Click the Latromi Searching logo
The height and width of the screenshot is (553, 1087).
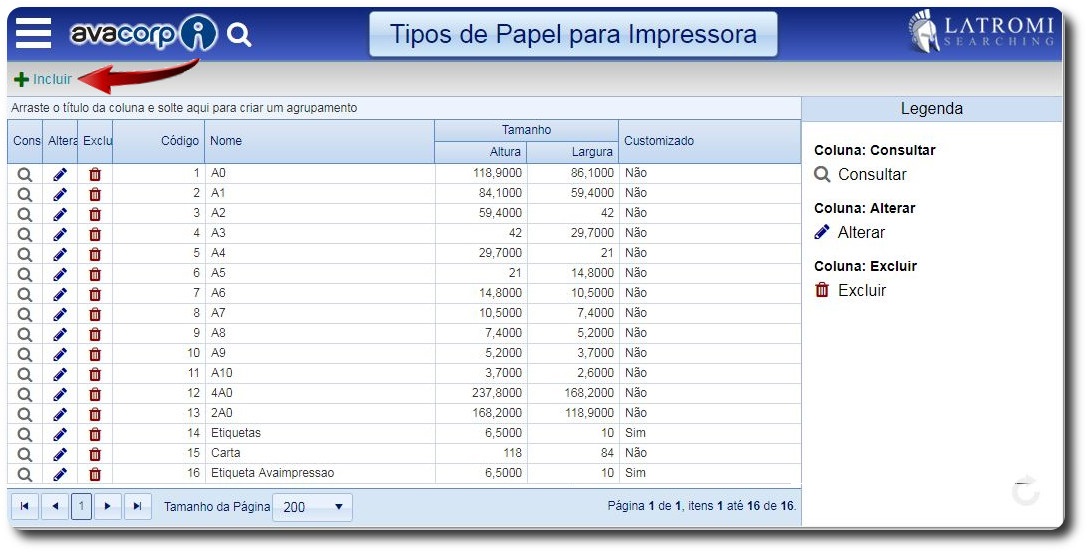point(981,31)
